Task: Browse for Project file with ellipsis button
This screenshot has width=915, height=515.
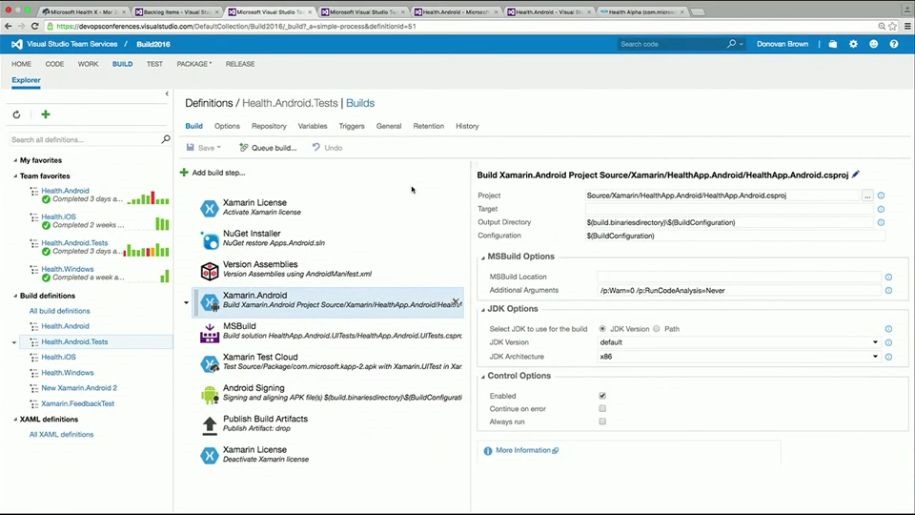Action: tap(867, 196)
